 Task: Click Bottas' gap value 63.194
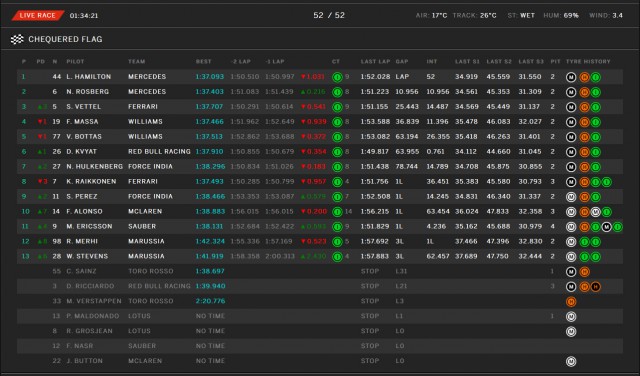[407, 137]
